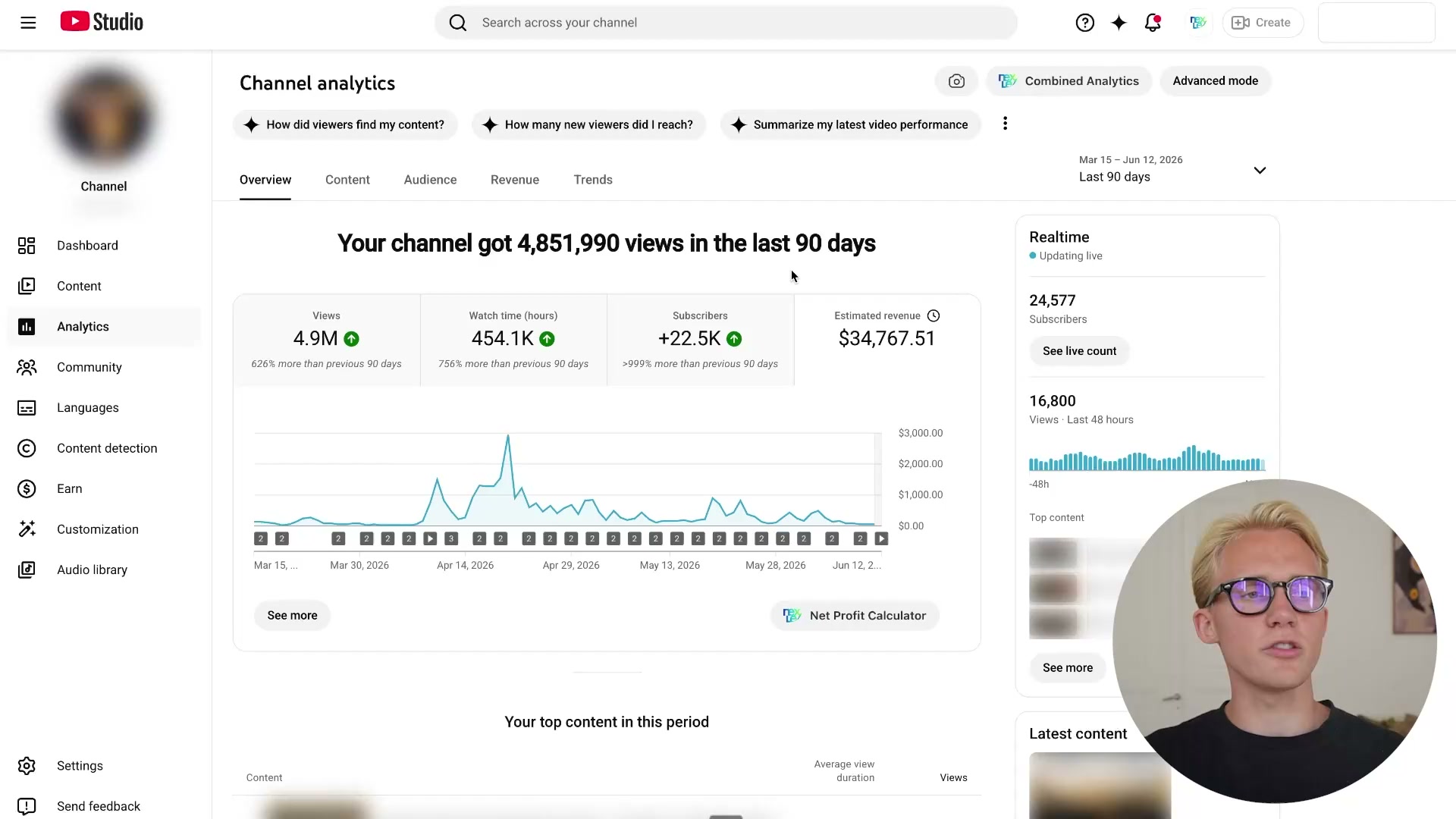
Task: Click the Estimated revenue clock icon
Action: point(934,315)
